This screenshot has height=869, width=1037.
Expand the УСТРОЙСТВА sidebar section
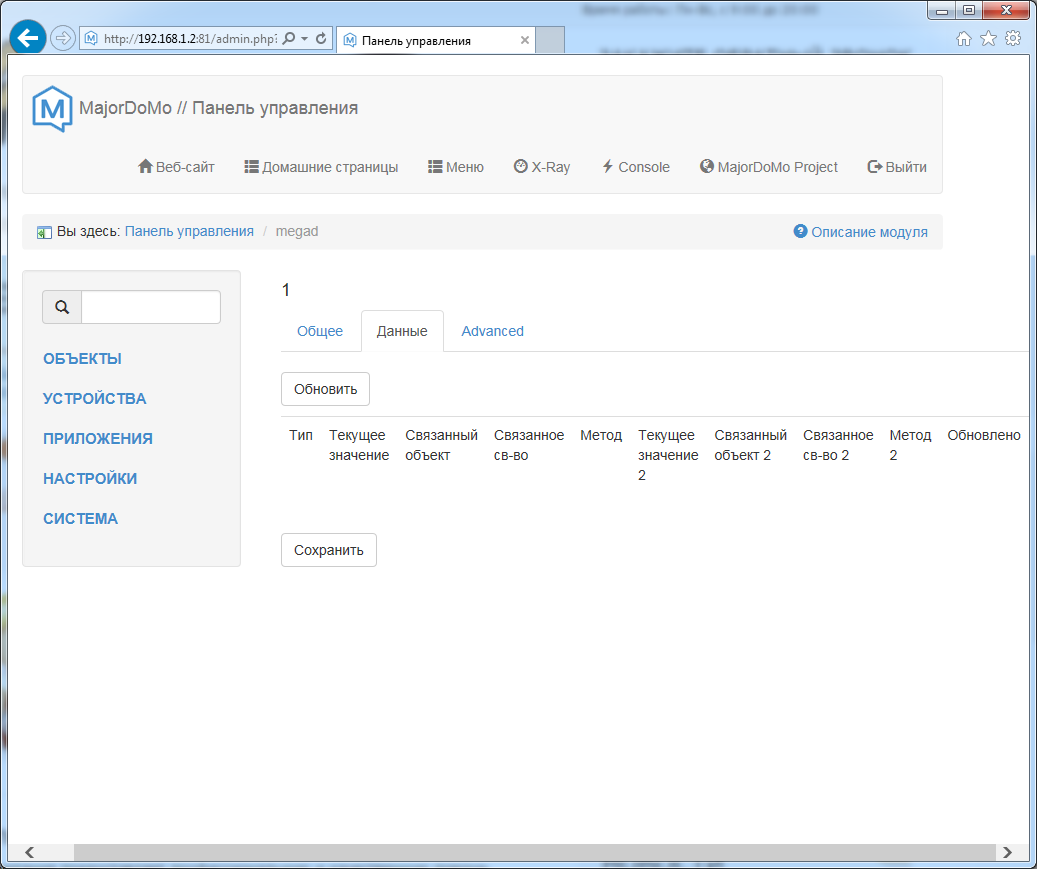pyautogui.click(x=94, y=399)
